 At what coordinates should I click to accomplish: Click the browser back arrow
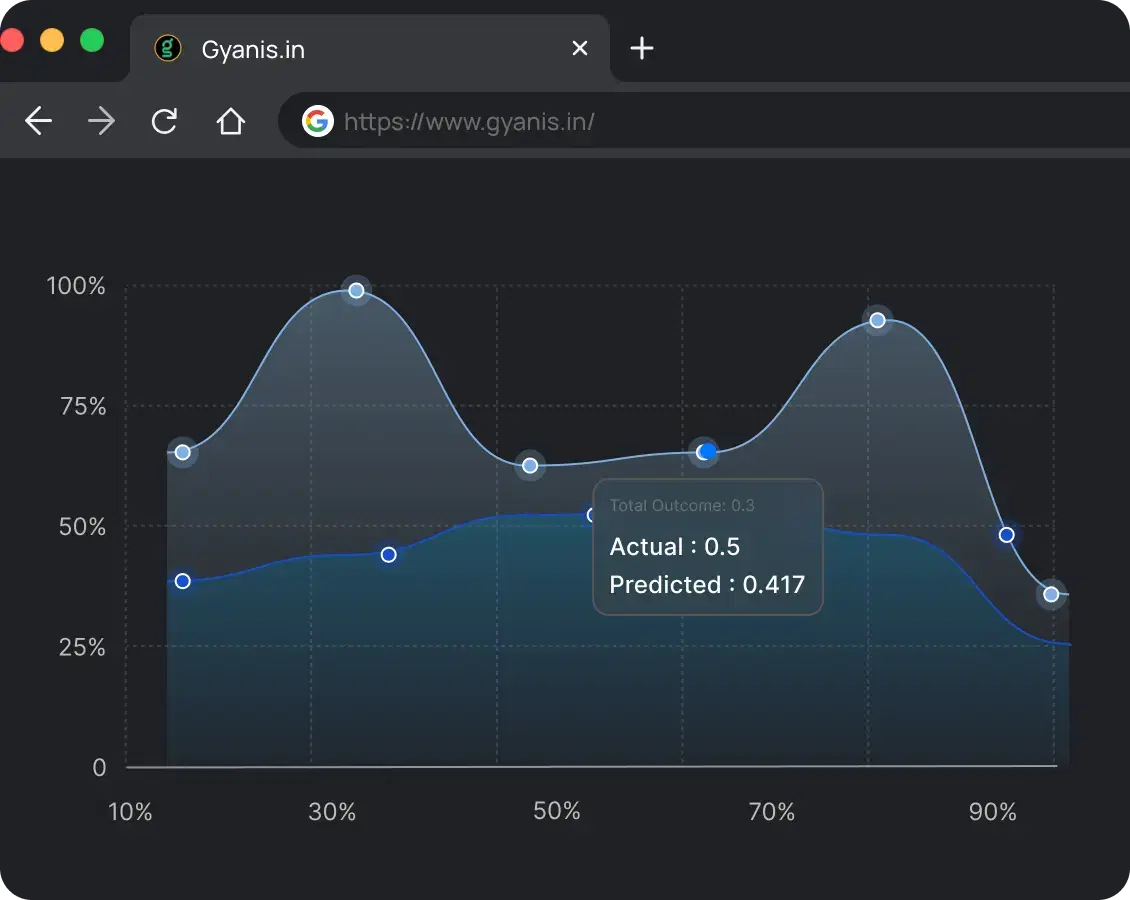[38, 122]
